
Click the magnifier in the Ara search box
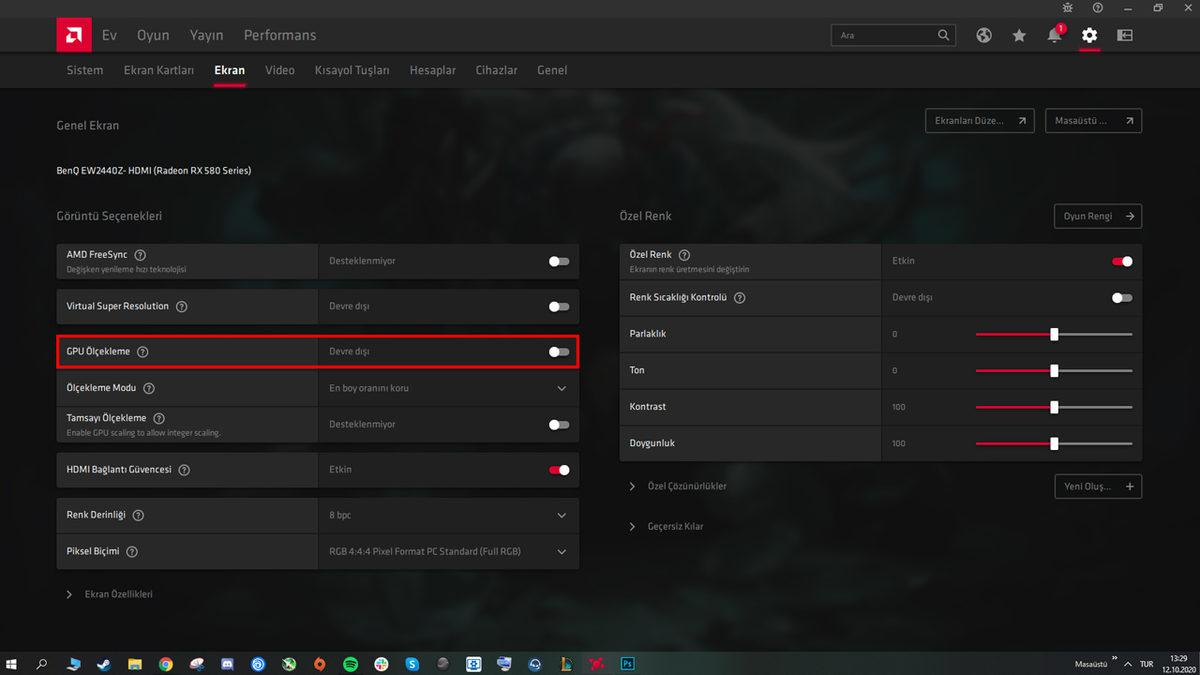tap(942, 34)
